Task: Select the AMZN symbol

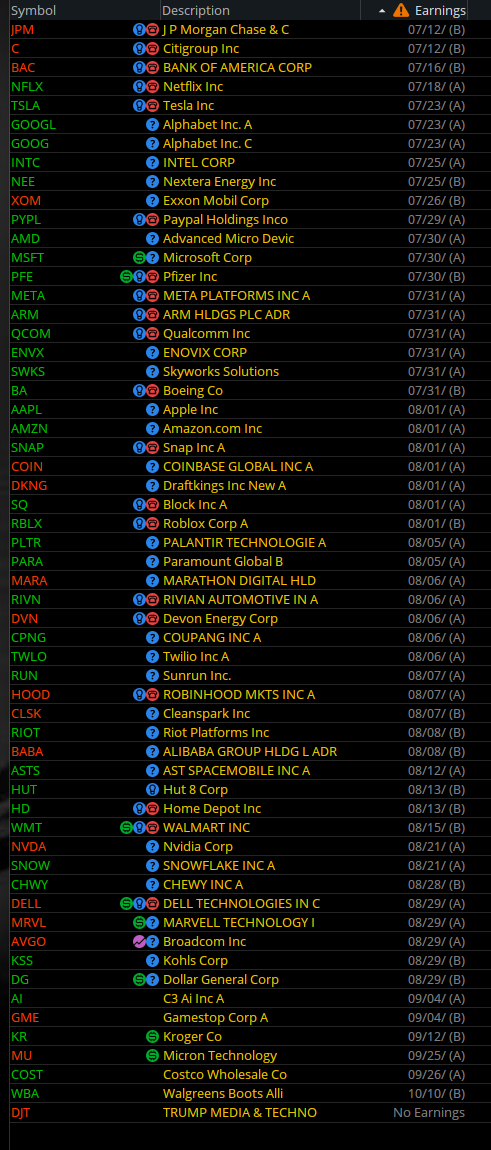Action: (29, 429)
